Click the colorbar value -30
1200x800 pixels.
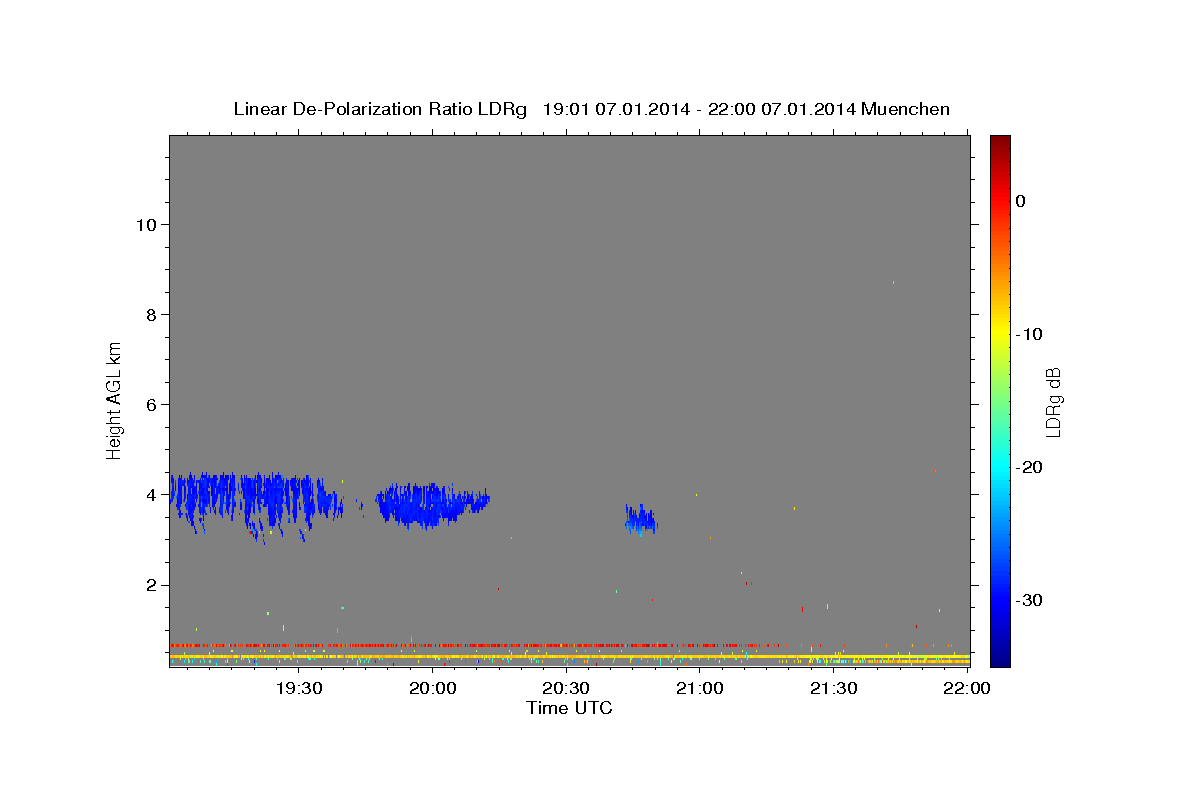1030,600
